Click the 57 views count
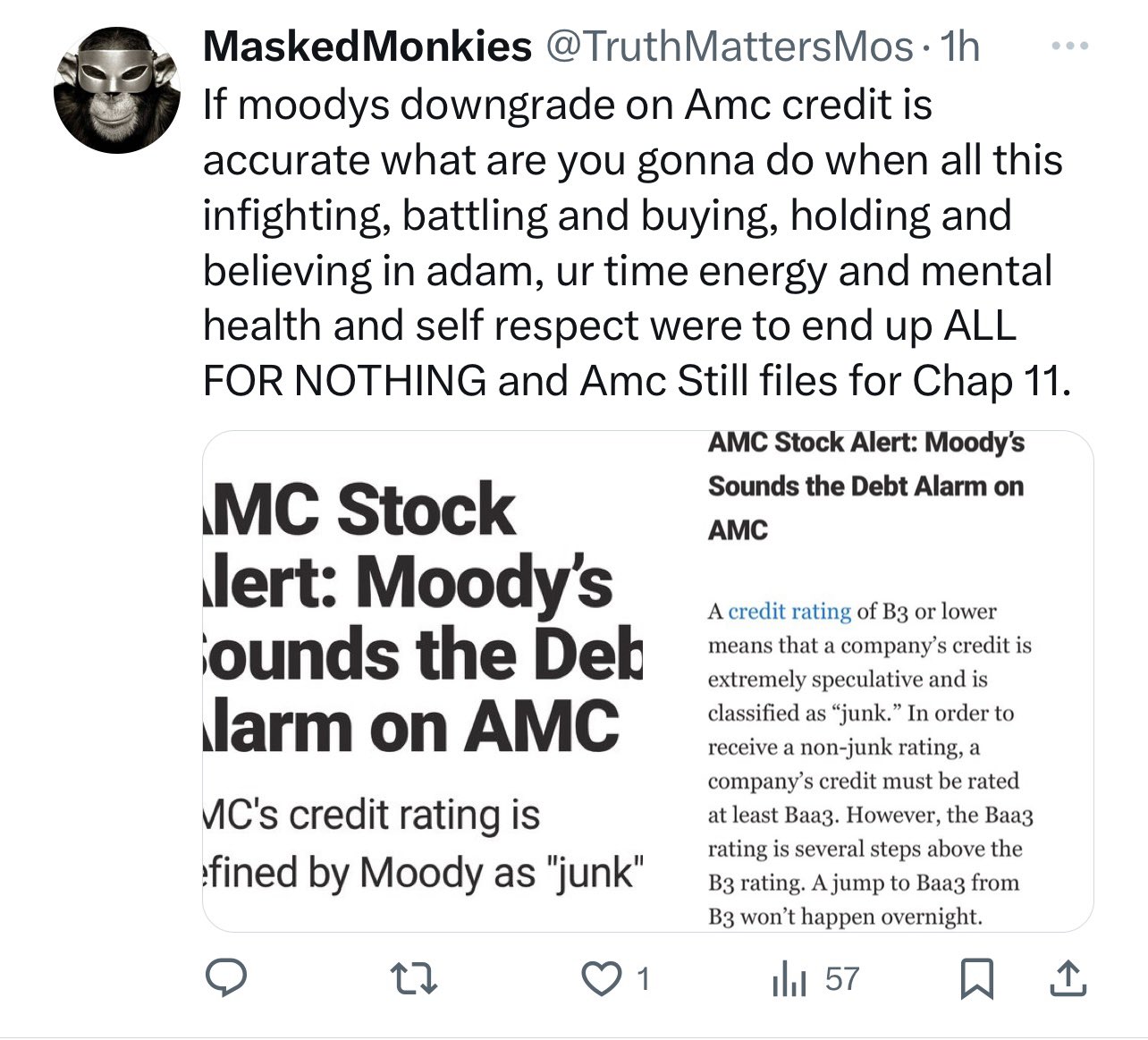Image resolution: width=1148 pixels, height=1040 pixels. [x=841, y=979]
